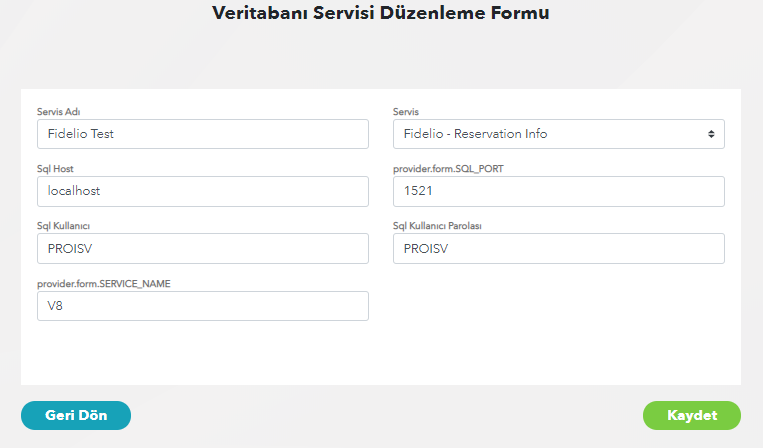This screenshot has height=448, width=763.
Task: Focus the Sql Kullanıcı Parolası field
Action: 558,248
